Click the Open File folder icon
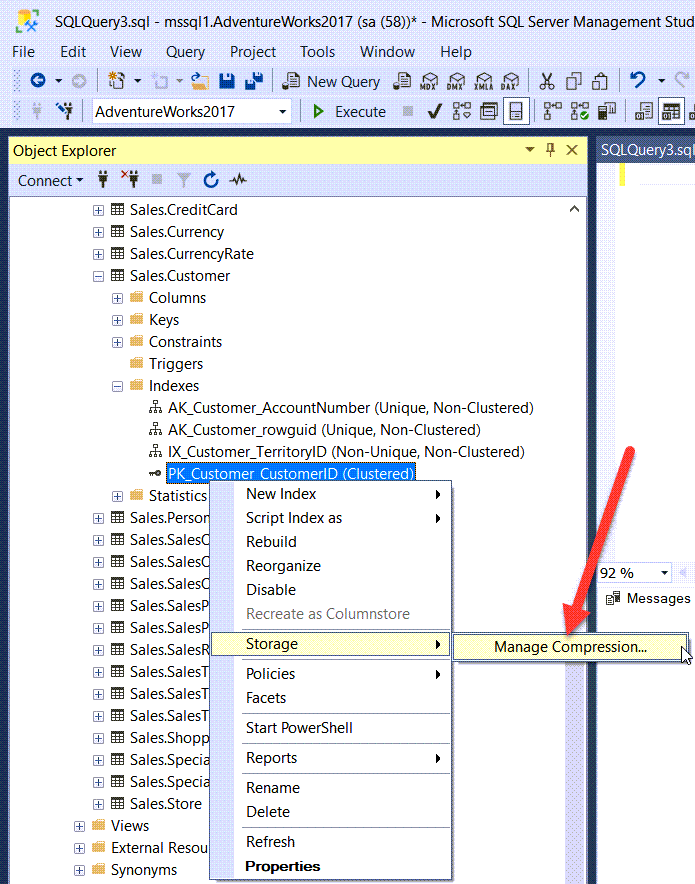This screenshot has height=884, width=695. point(200,81)
